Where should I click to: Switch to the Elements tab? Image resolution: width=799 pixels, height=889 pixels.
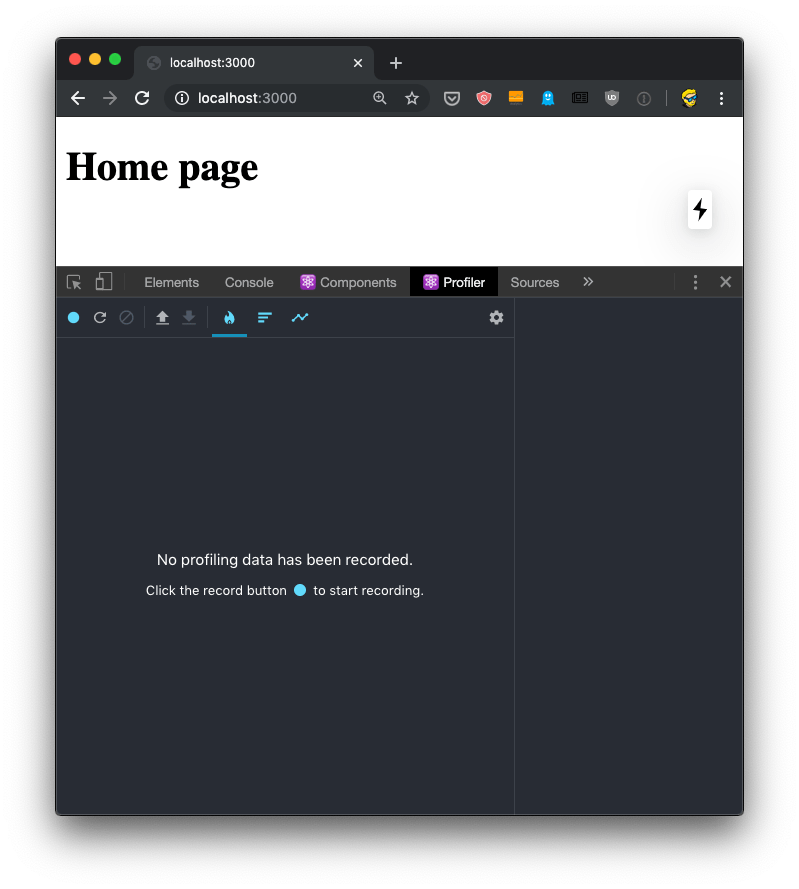[171, 282]
